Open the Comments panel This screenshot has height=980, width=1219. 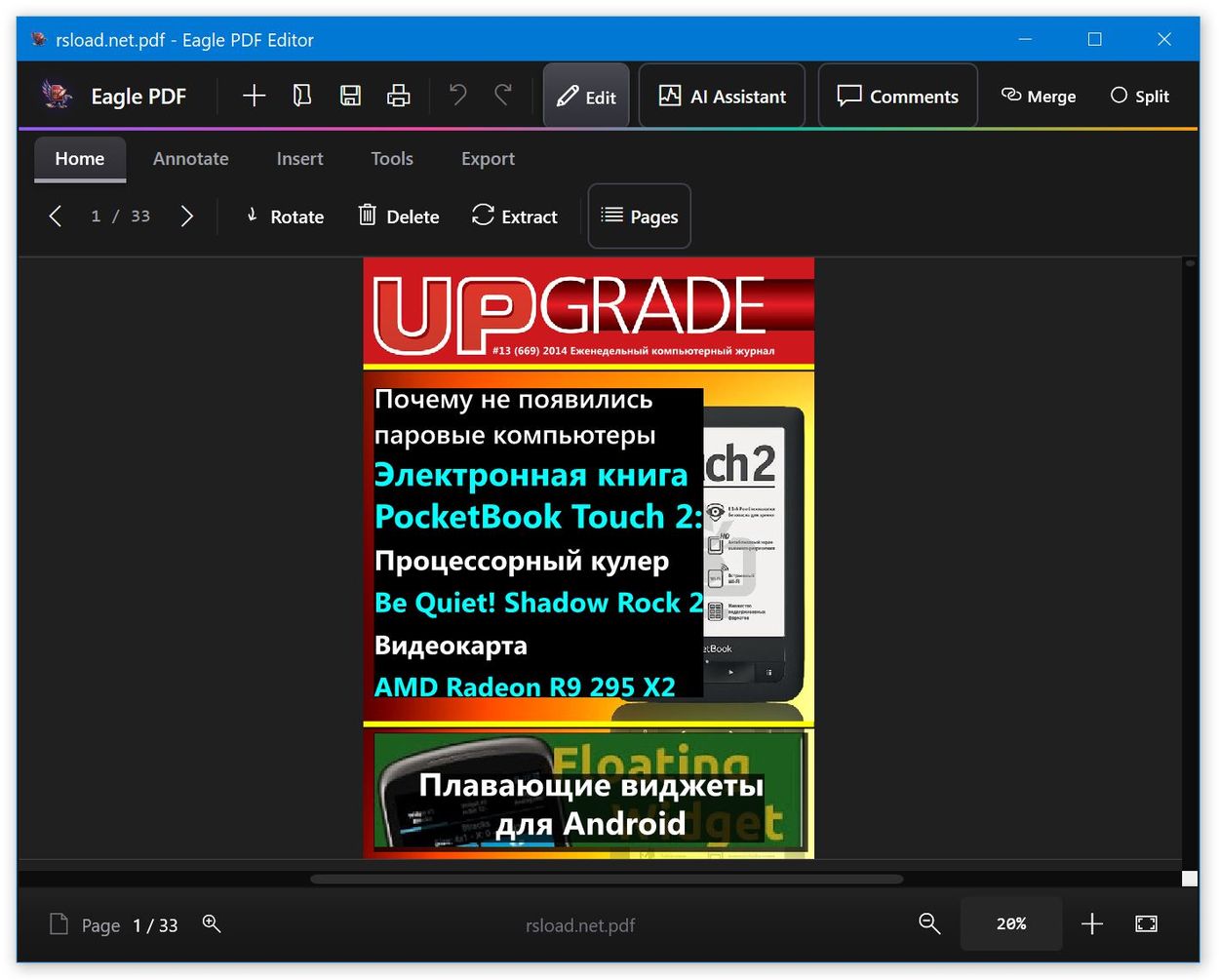[898, 97]
